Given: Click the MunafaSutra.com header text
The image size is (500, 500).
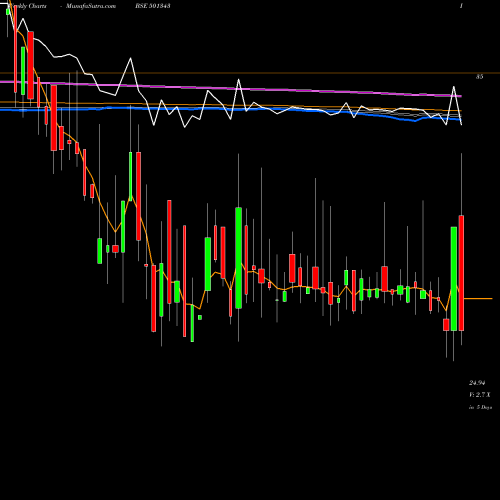Looking at the screenshot, I should [x=91, y=6].
